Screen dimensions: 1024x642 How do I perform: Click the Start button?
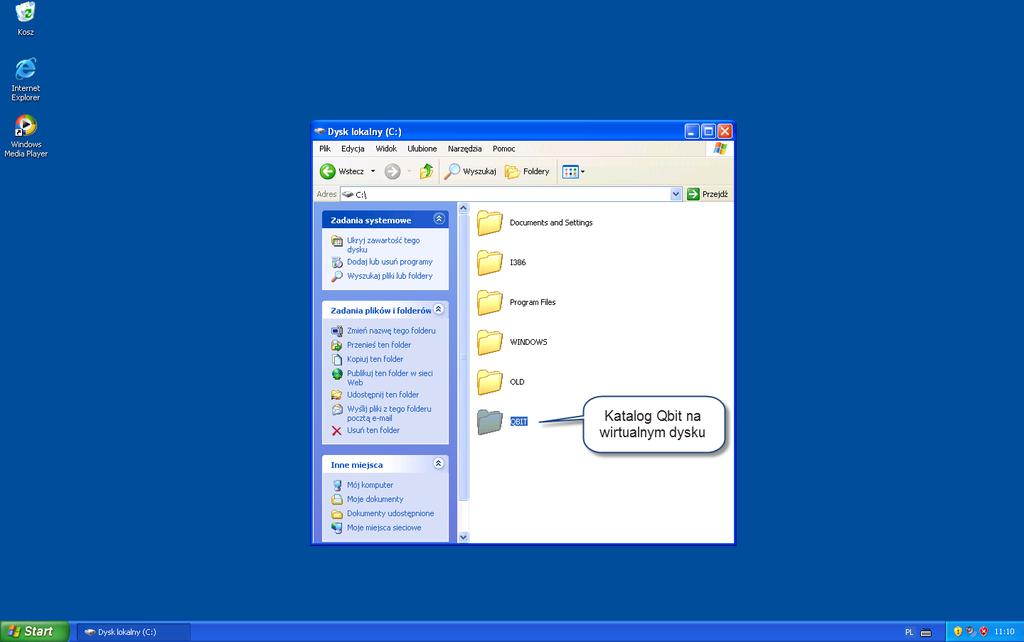[x=35, y=632]
